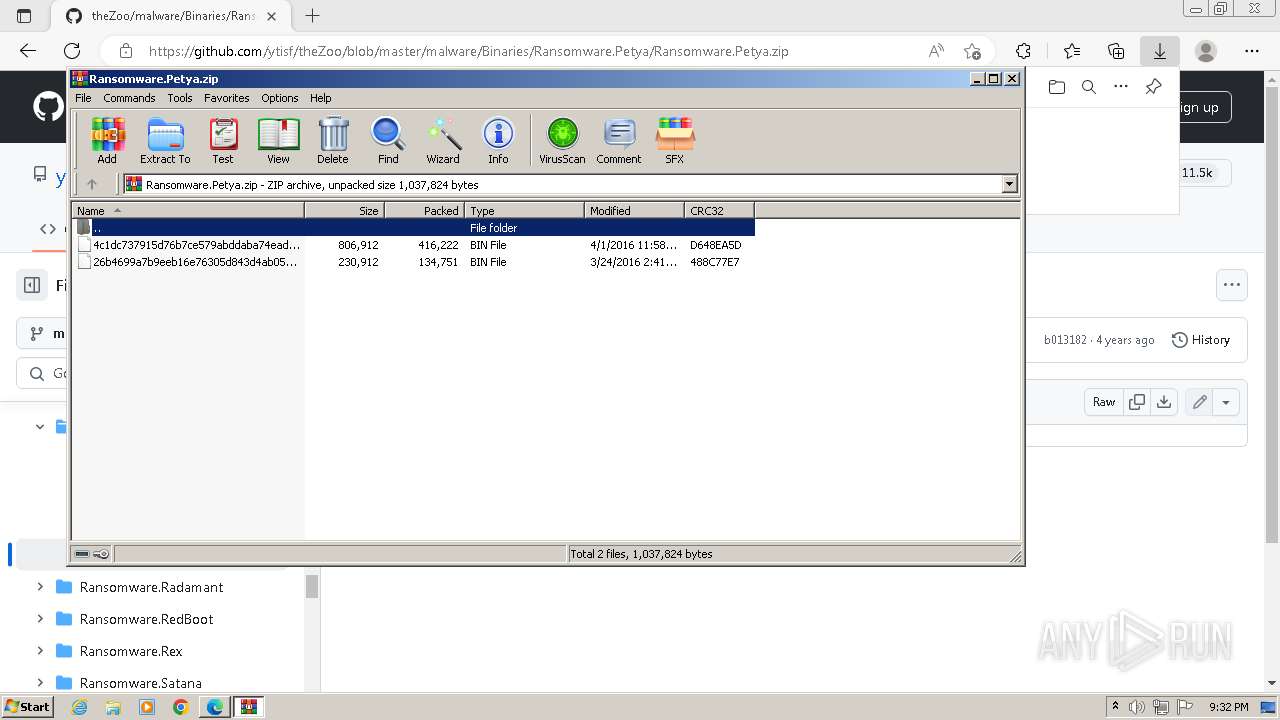Refresh the browser page
1280x720 pixels.
[72, 51]
